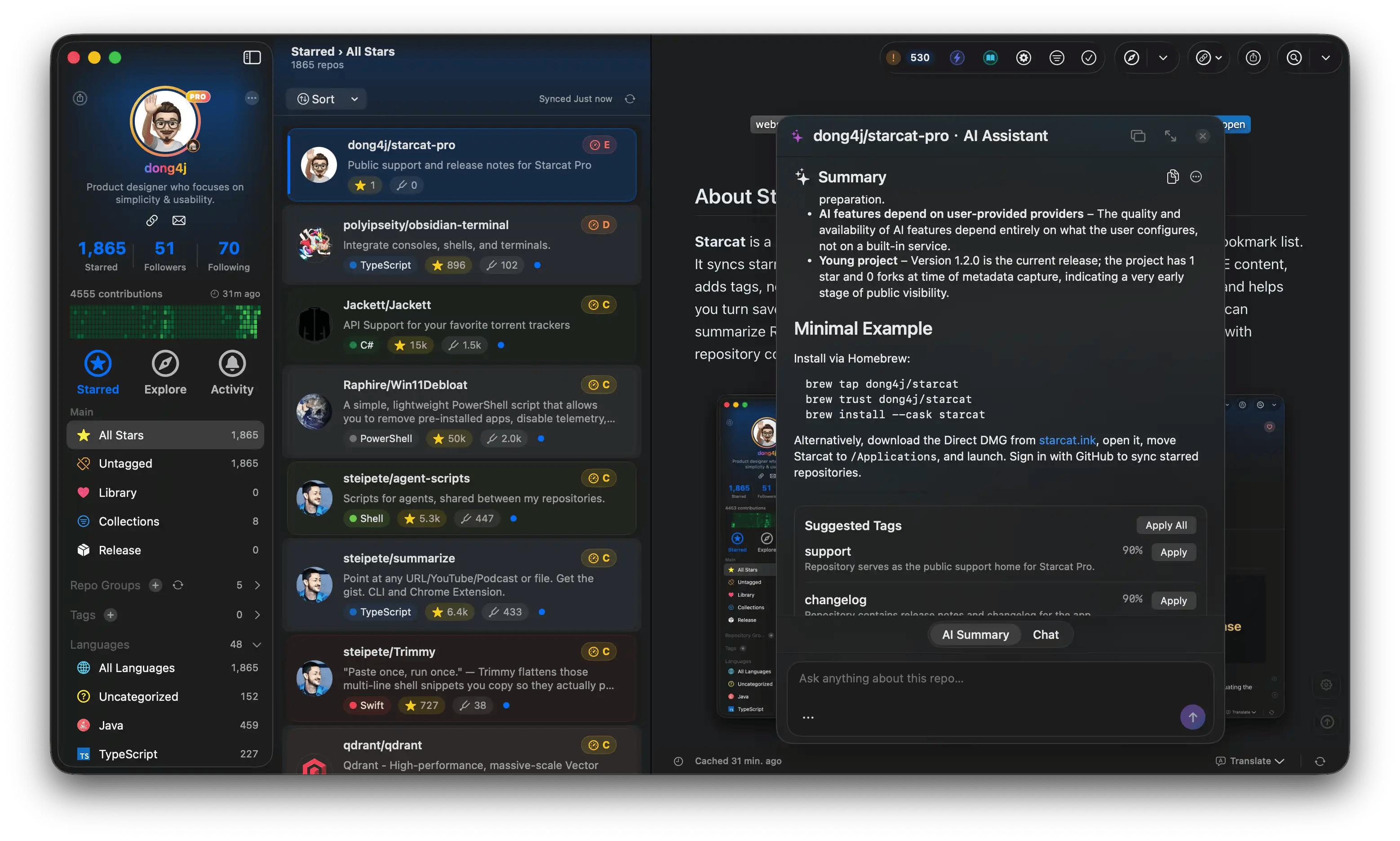Select the Untagged filter
1400x841 pixels.
coord(165,464)
